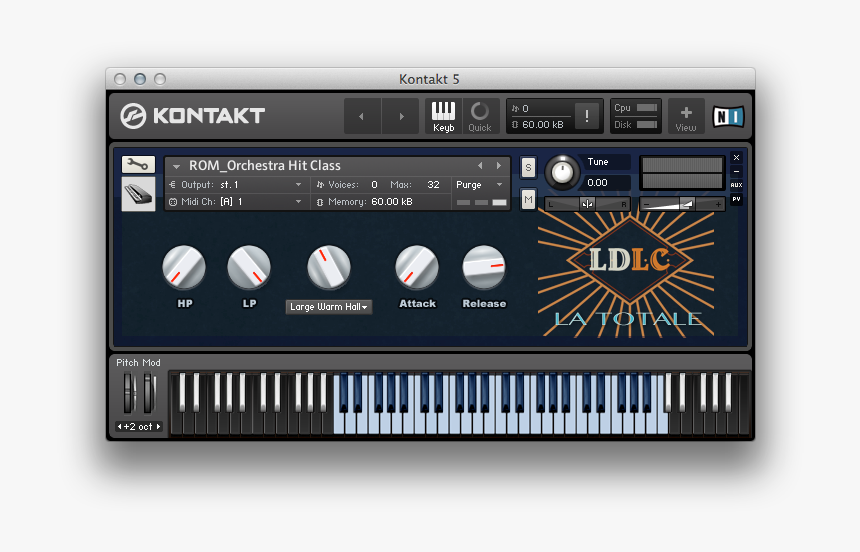Click the Tune value 0.00 field
860x552 pixels.
pos(608,183)
